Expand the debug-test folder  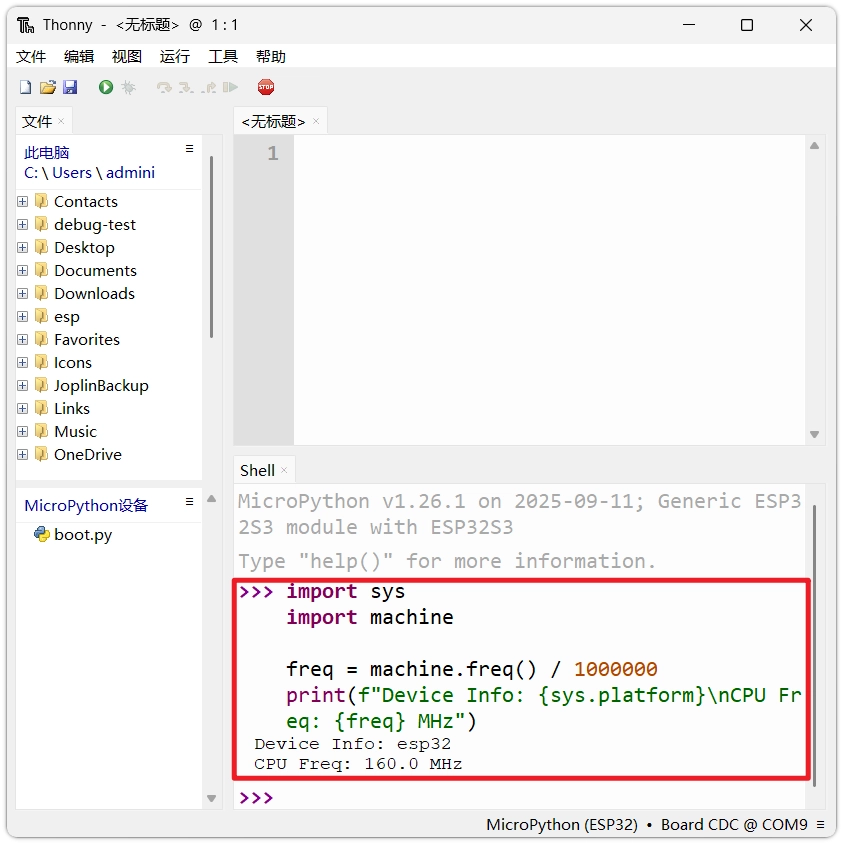coord(23,225)
